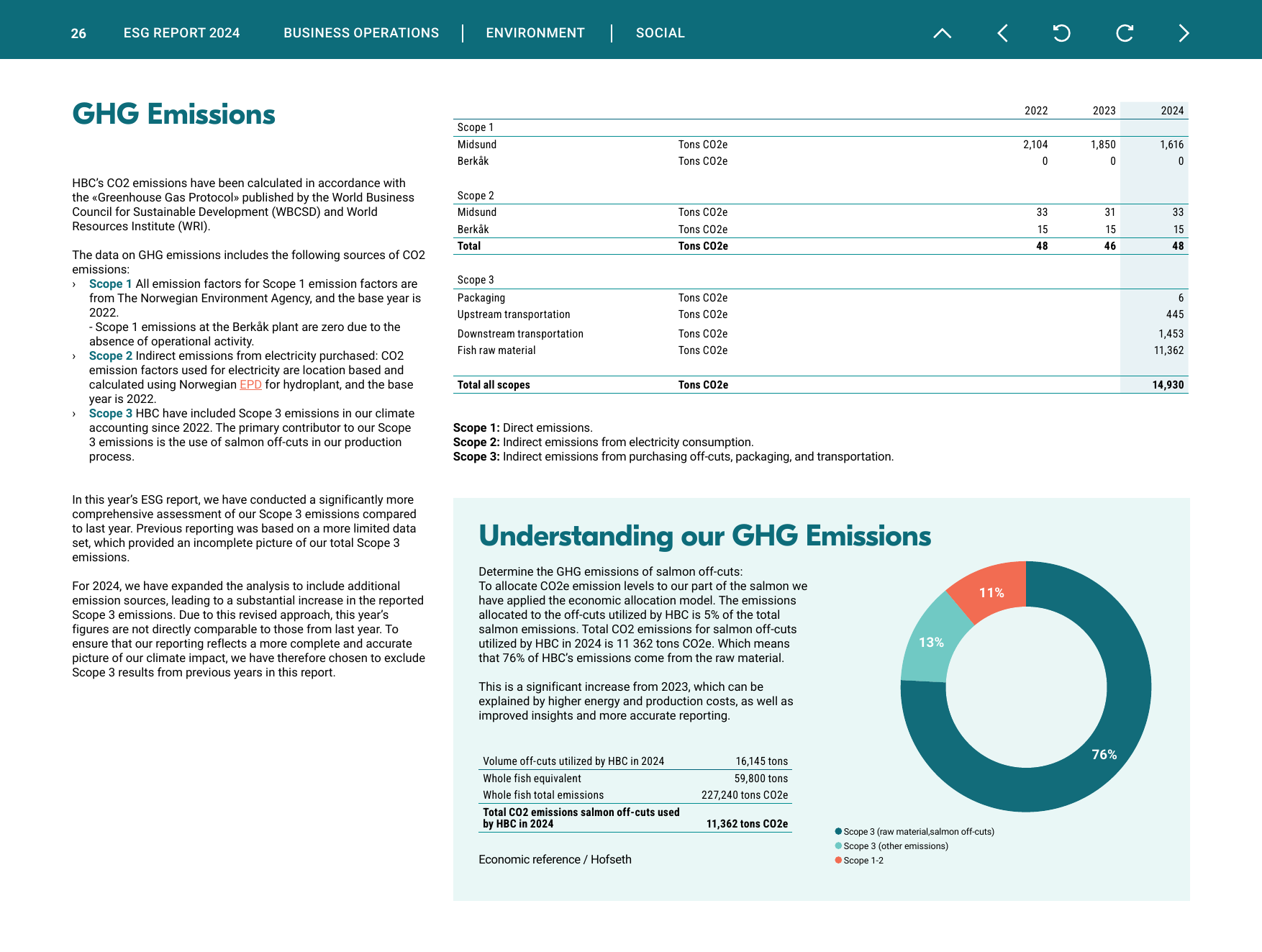Screen dimensions: 1262x952
Task: Click the up chevron navigation icon
Action: point(942,33)
